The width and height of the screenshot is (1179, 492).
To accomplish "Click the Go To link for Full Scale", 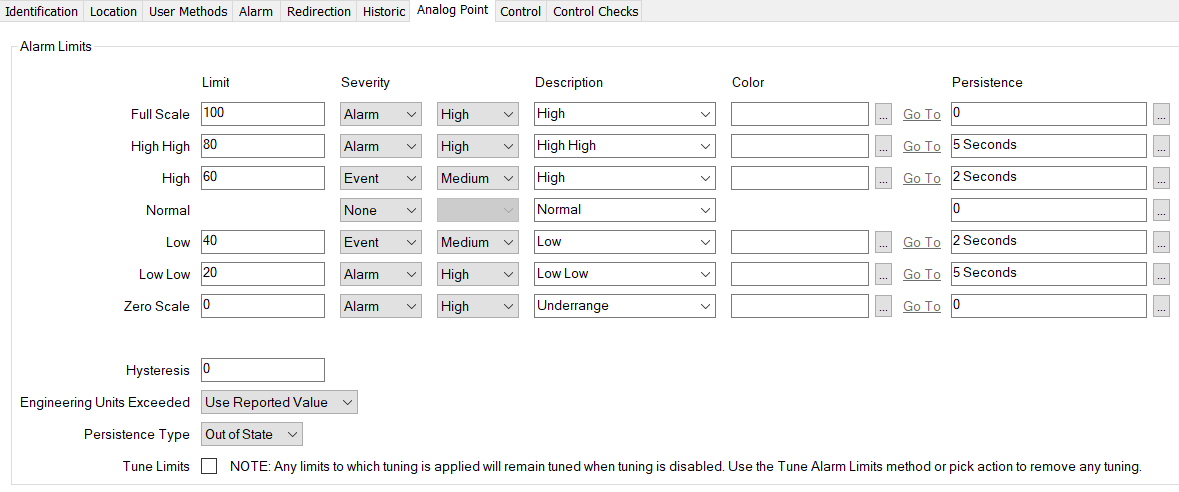I will pos(921,114).
